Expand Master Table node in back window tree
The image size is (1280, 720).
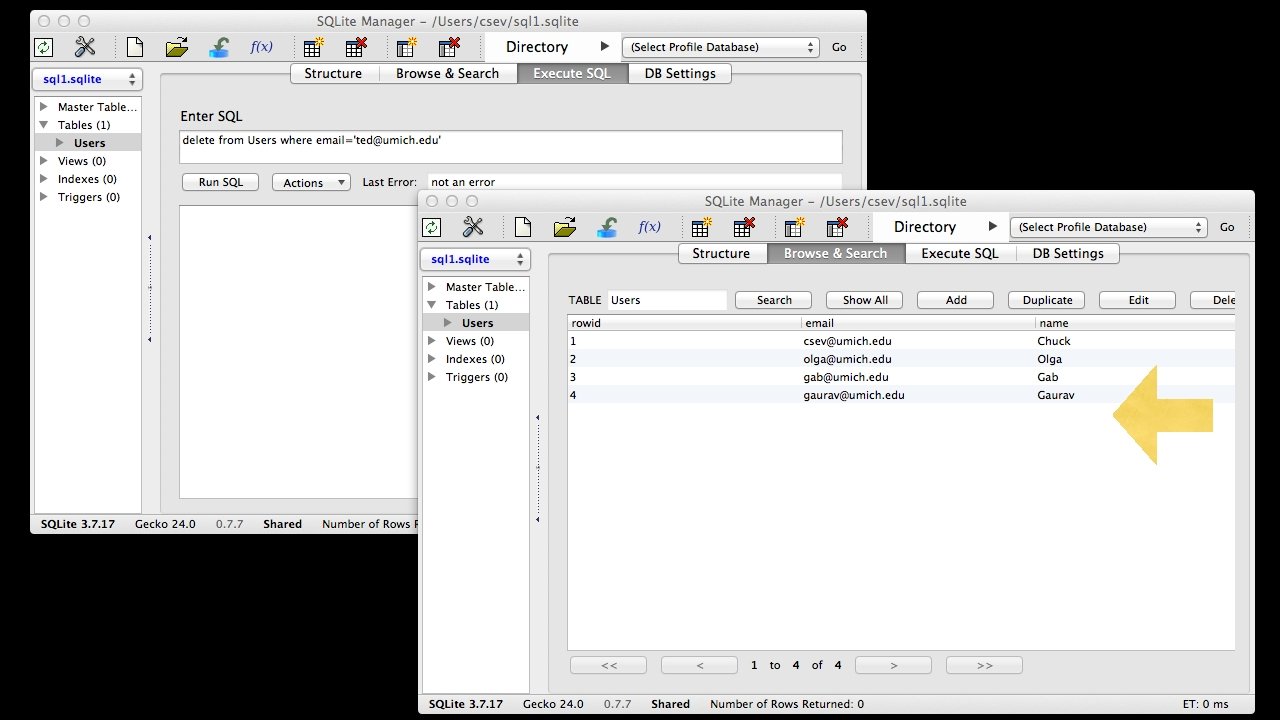[44, 107]
